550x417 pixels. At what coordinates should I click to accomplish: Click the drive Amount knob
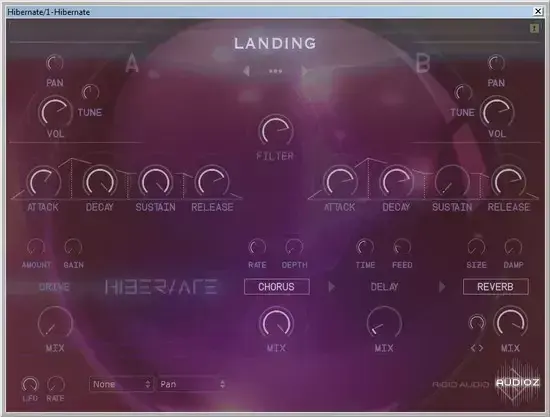(36, 247)
